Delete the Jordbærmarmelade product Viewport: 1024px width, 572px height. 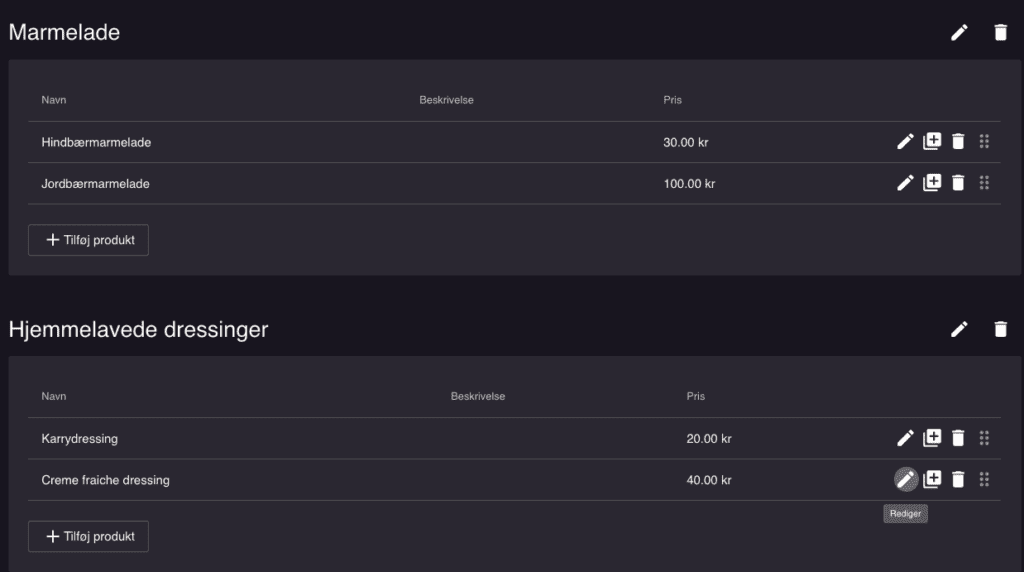[958, 183]
